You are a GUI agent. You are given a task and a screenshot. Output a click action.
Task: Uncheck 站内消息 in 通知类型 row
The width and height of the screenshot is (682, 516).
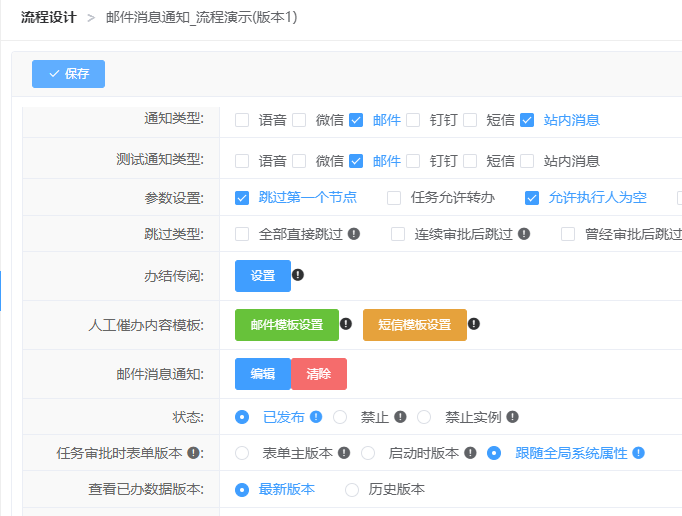tap(527, 121)
